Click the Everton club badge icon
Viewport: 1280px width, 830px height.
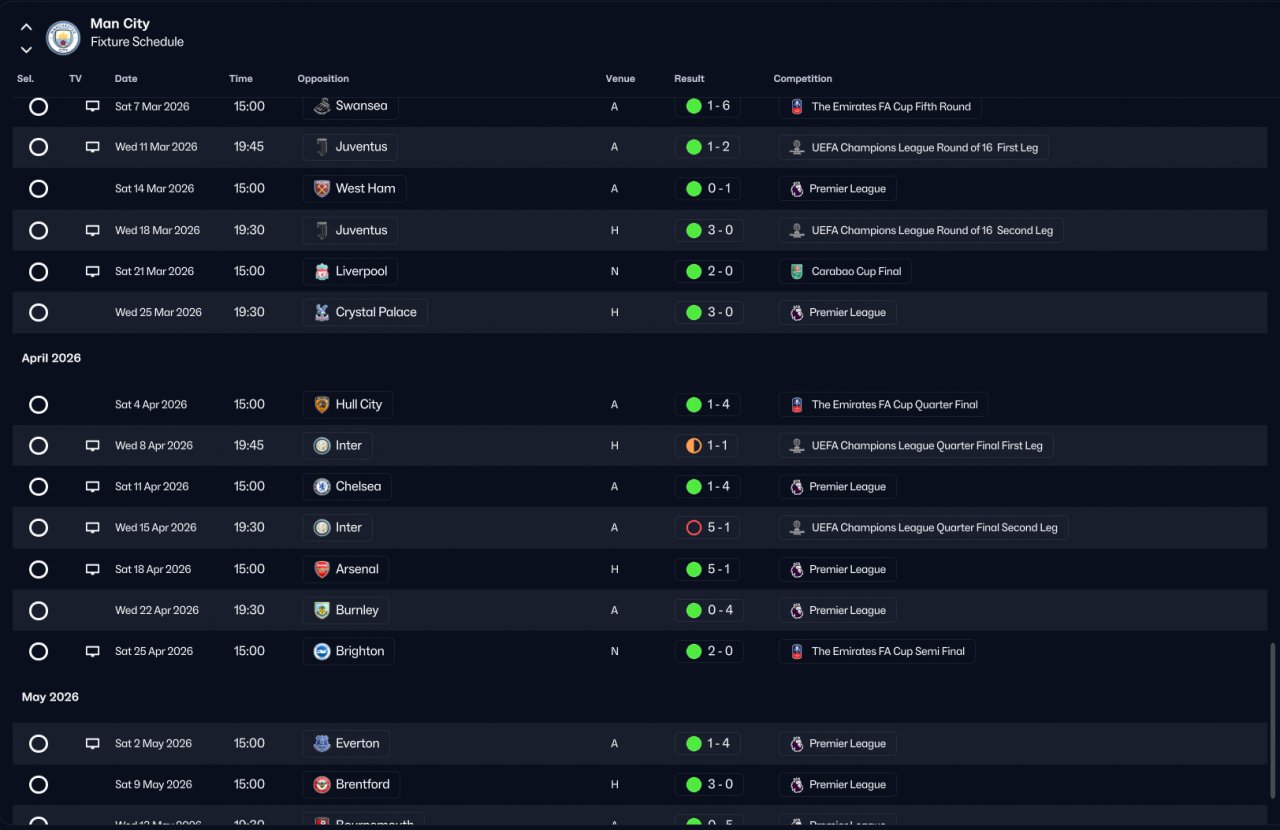tap(322, 743)
